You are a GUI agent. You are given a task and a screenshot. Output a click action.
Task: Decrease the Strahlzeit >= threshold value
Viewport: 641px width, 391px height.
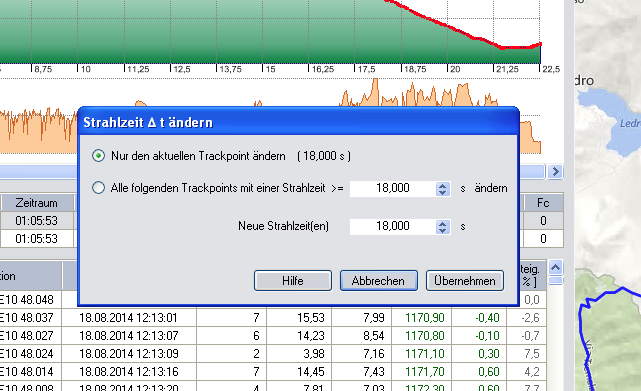442,192
